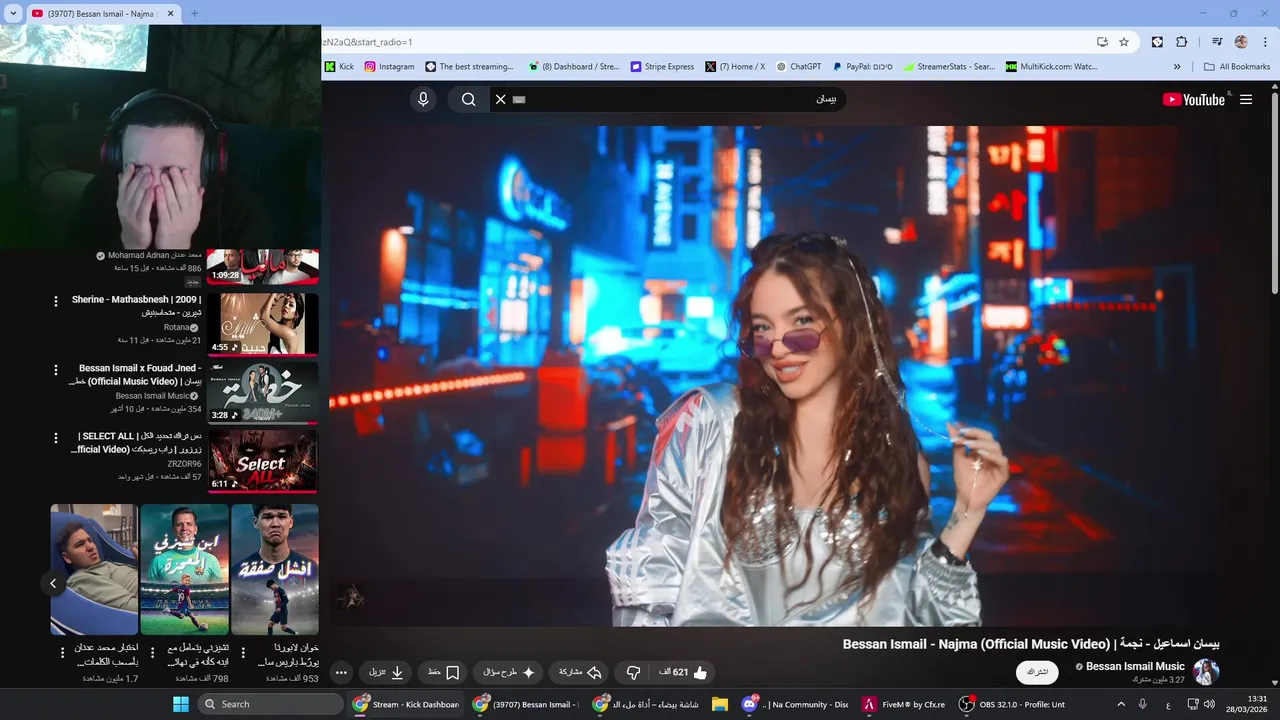Share the Najma video with the arrow button

click(x=580, y=672)
